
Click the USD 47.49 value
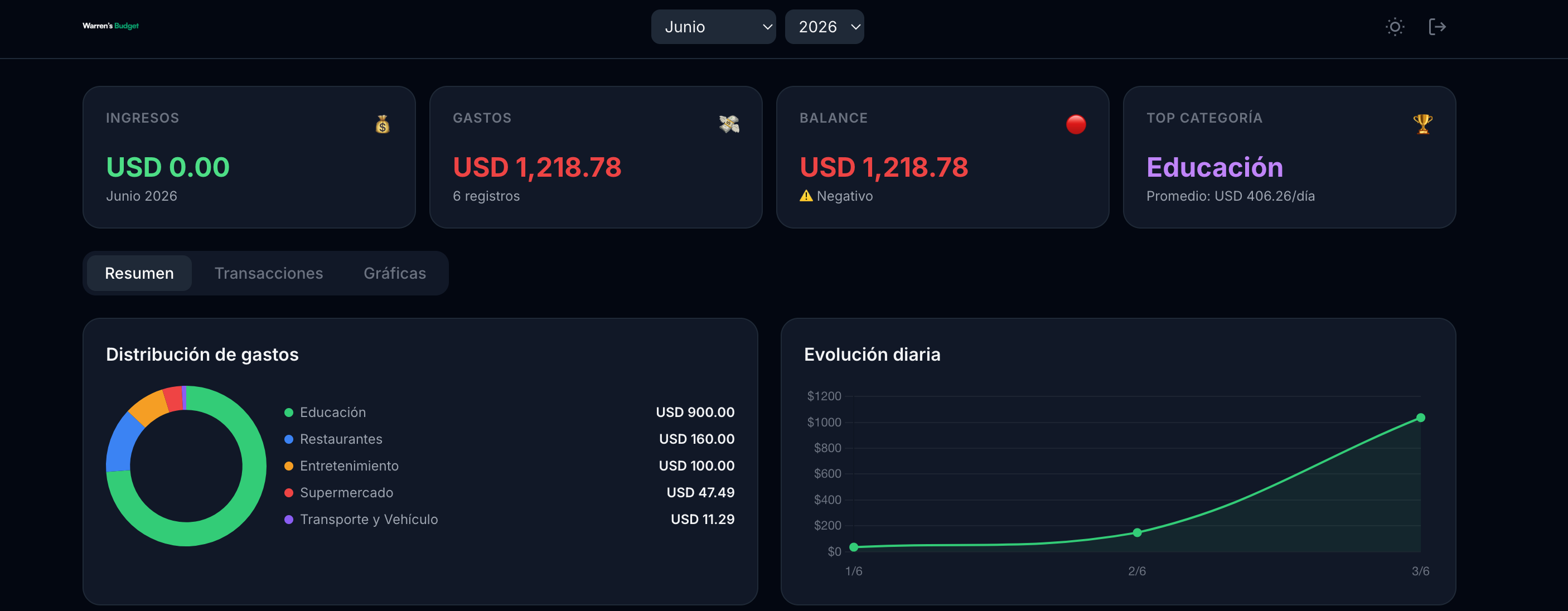[700, 493]
